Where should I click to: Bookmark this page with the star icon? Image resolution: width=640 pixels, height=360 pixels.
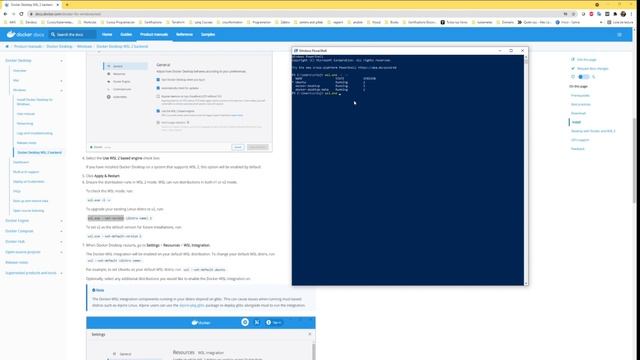573,14
